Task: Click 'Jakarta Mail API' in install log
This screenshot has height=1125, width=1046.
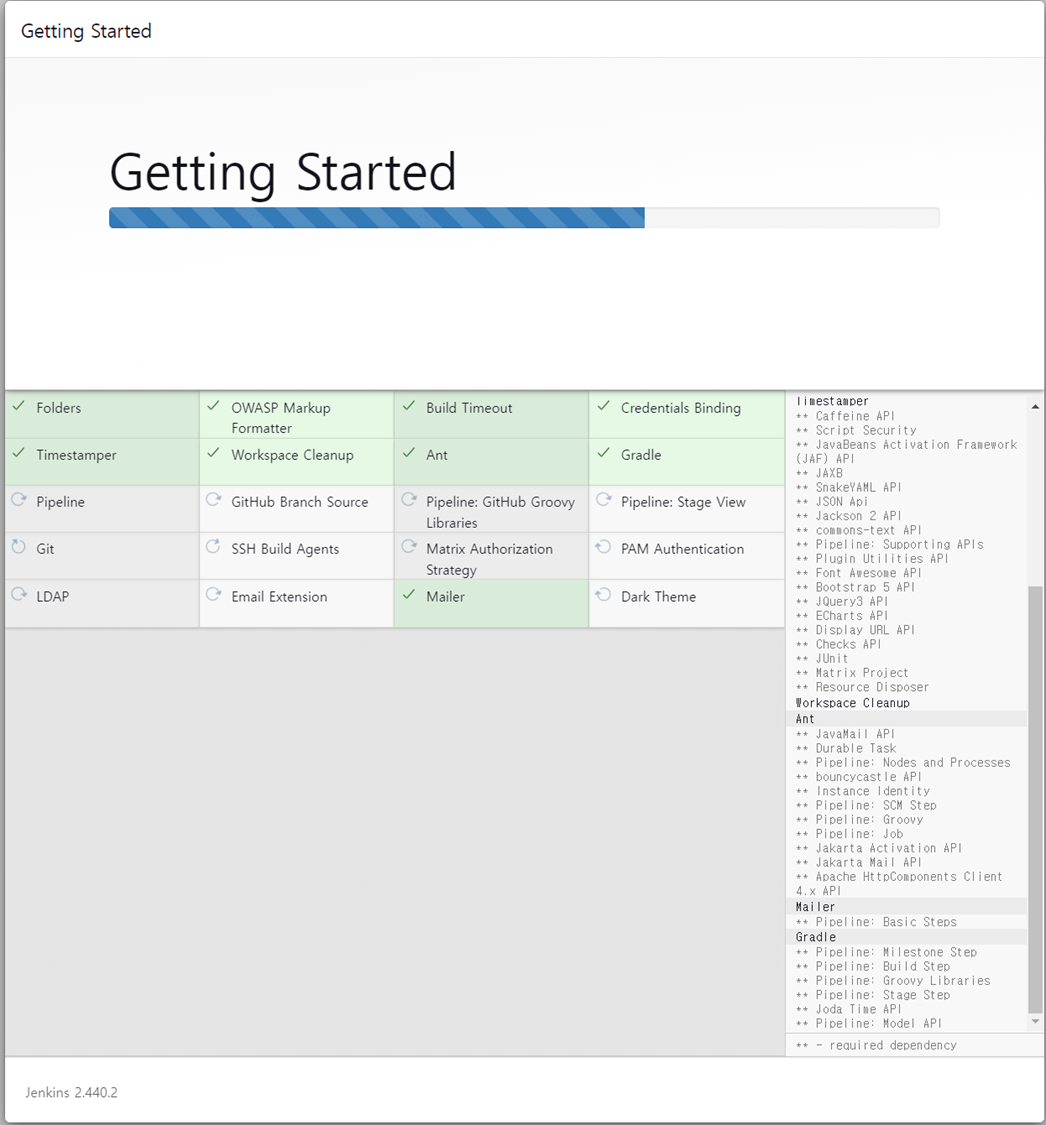Action: point(869,862)
